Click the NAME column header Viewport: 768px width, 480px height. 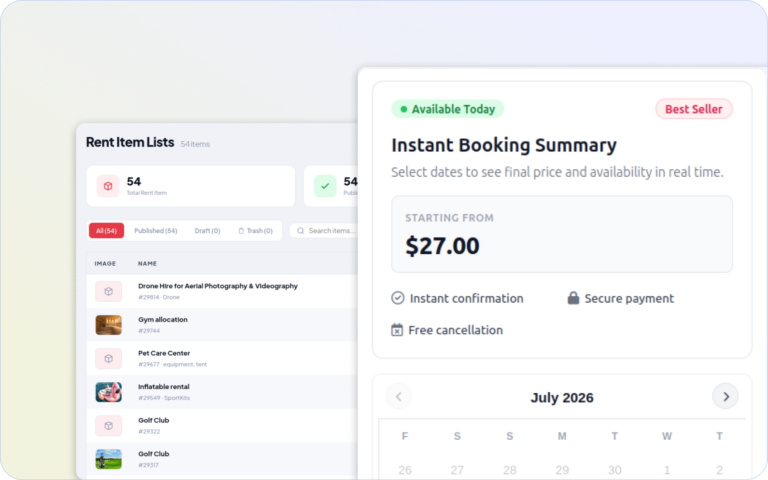[x=147, y=264]
